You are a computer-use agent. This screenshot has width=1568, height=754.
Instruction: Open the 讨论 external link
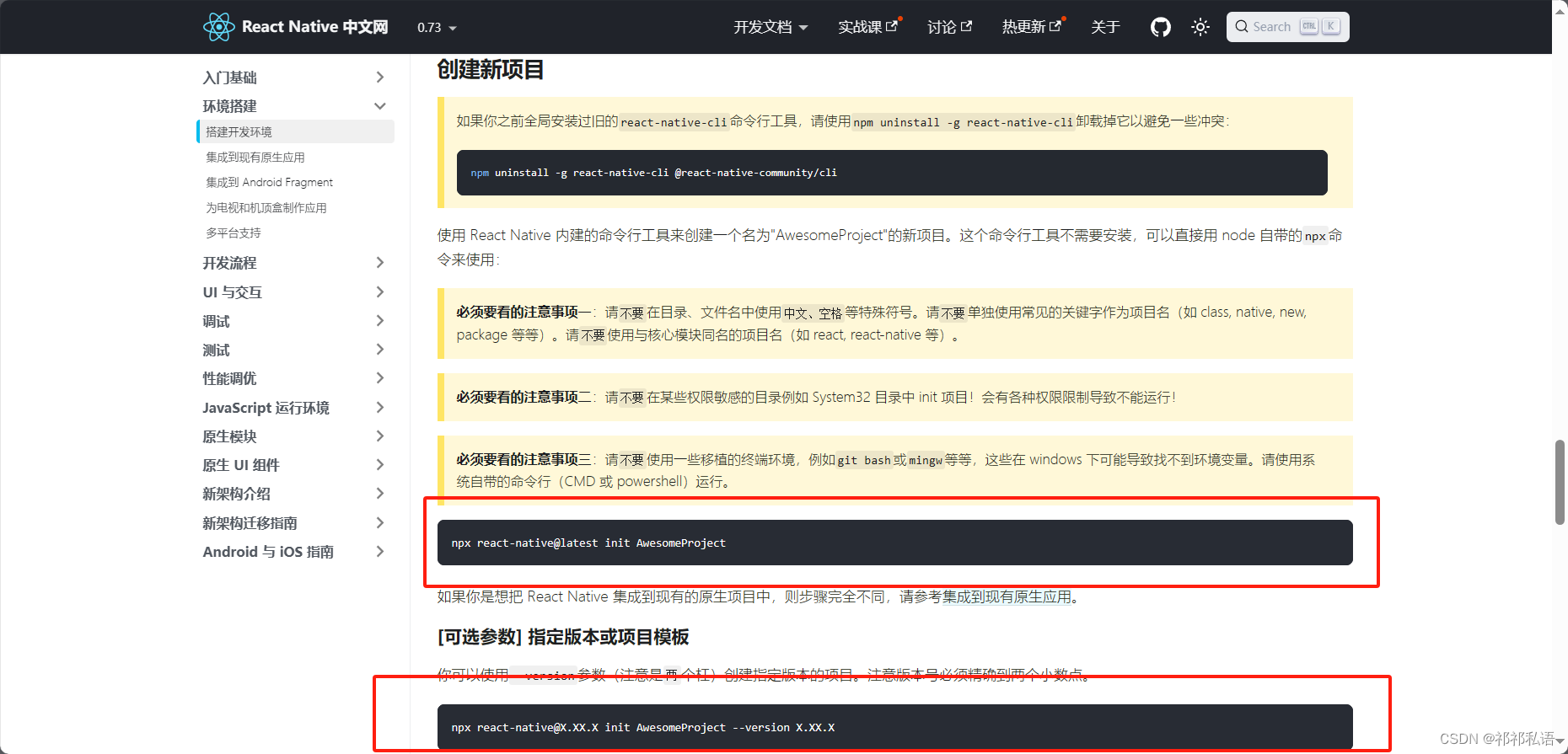click(x=949, y=27)
